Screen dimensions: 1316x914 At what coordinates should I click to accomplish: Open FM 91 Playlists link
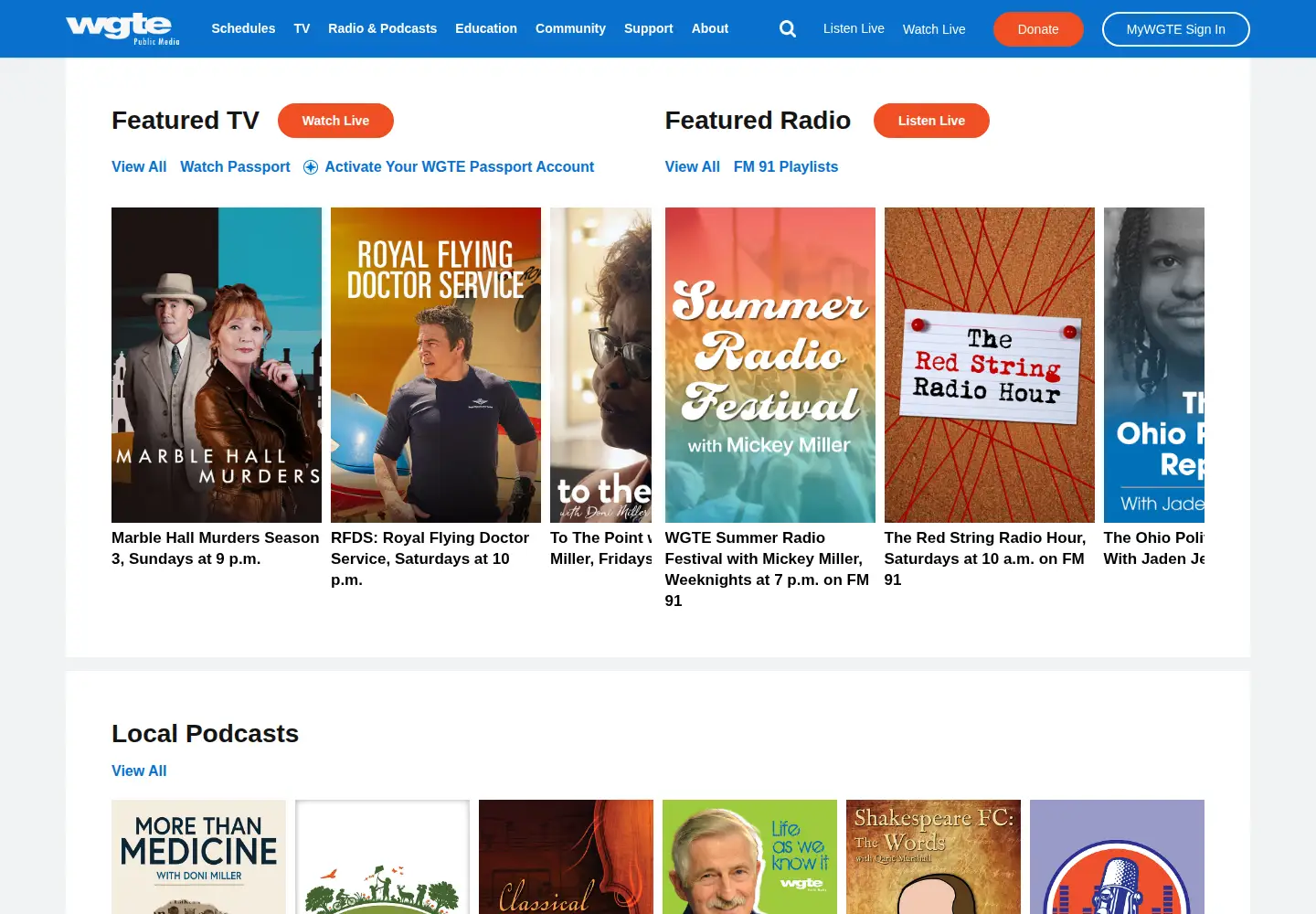tap(786, 166)
